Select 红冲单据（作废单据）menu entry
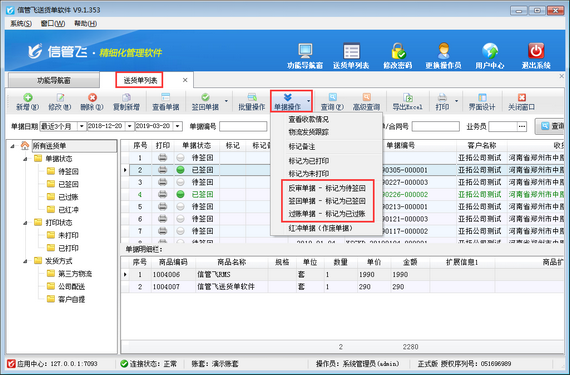Image resolution: width=570 pixels, height=375 pixels. pos(321,228)
